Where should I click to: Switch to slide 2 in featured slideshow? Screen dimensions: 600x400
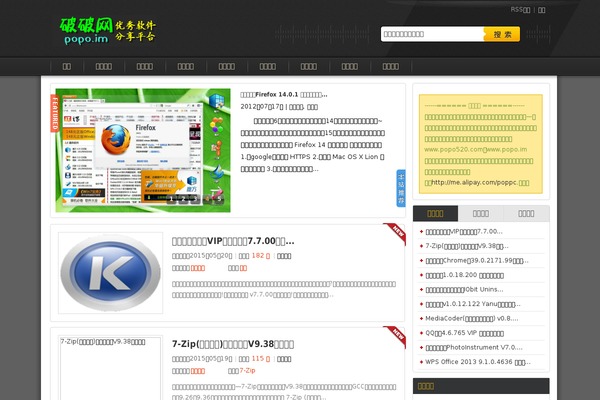click(183, 199)
